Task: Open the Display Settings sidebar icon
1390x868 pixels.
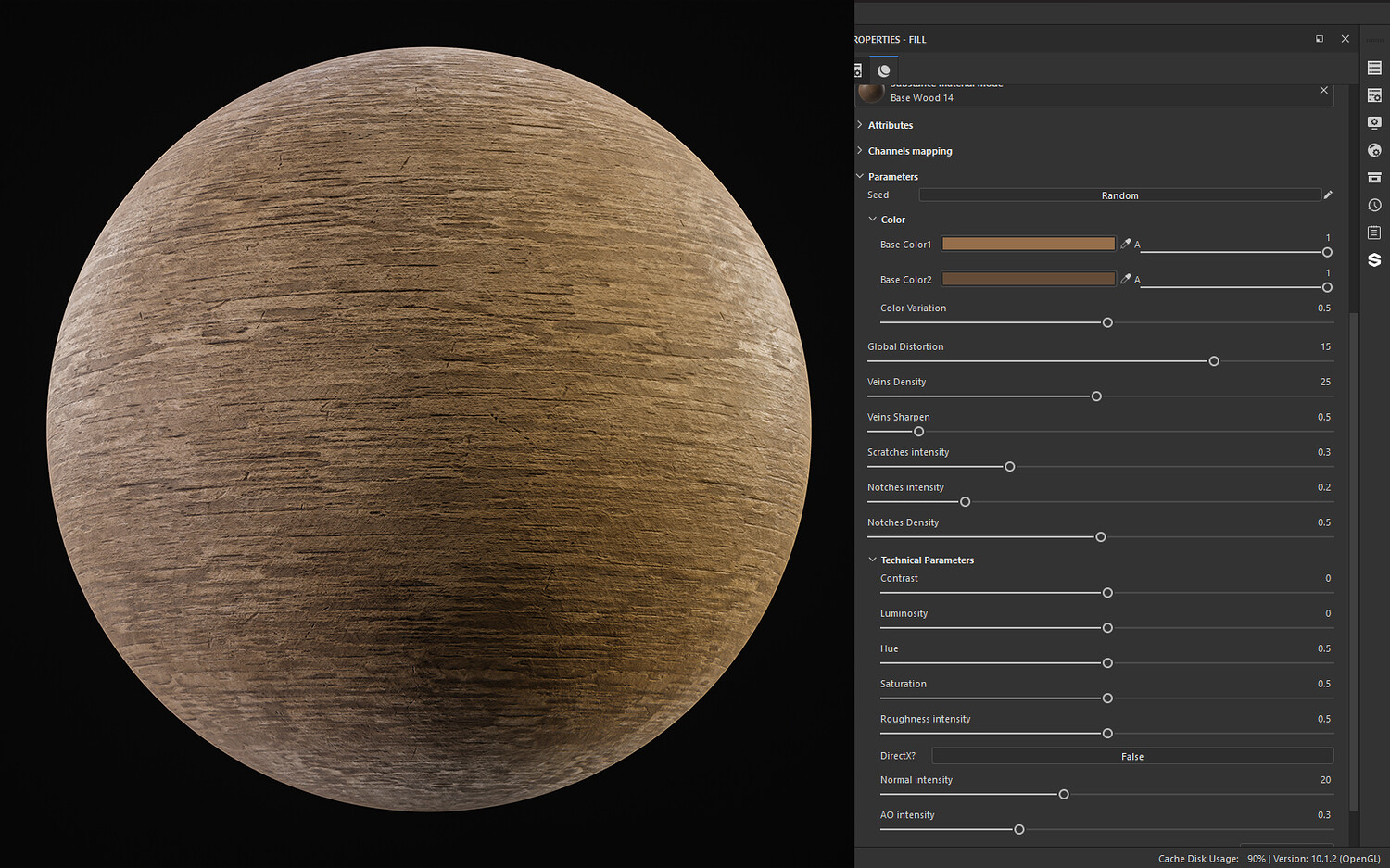Action: 1374,122
